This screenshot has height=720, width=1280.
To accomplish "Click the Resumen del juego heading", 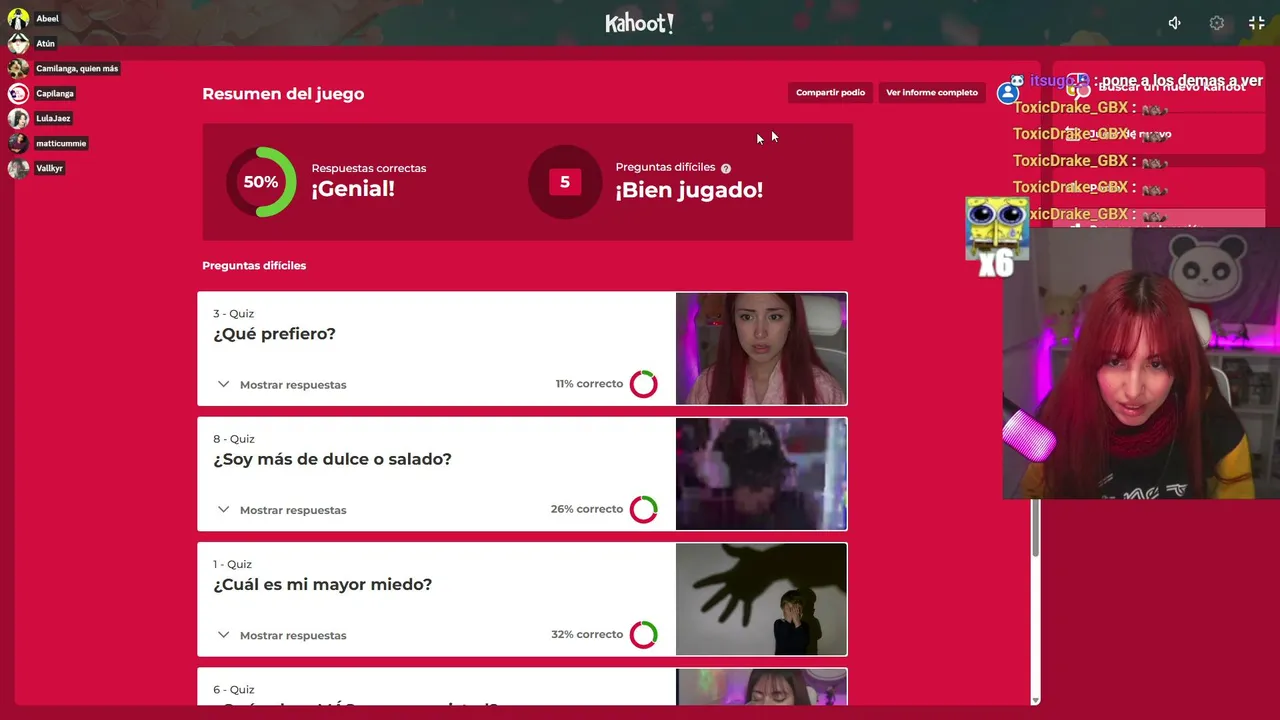I will pyautogui.click(x=283, y=94).
